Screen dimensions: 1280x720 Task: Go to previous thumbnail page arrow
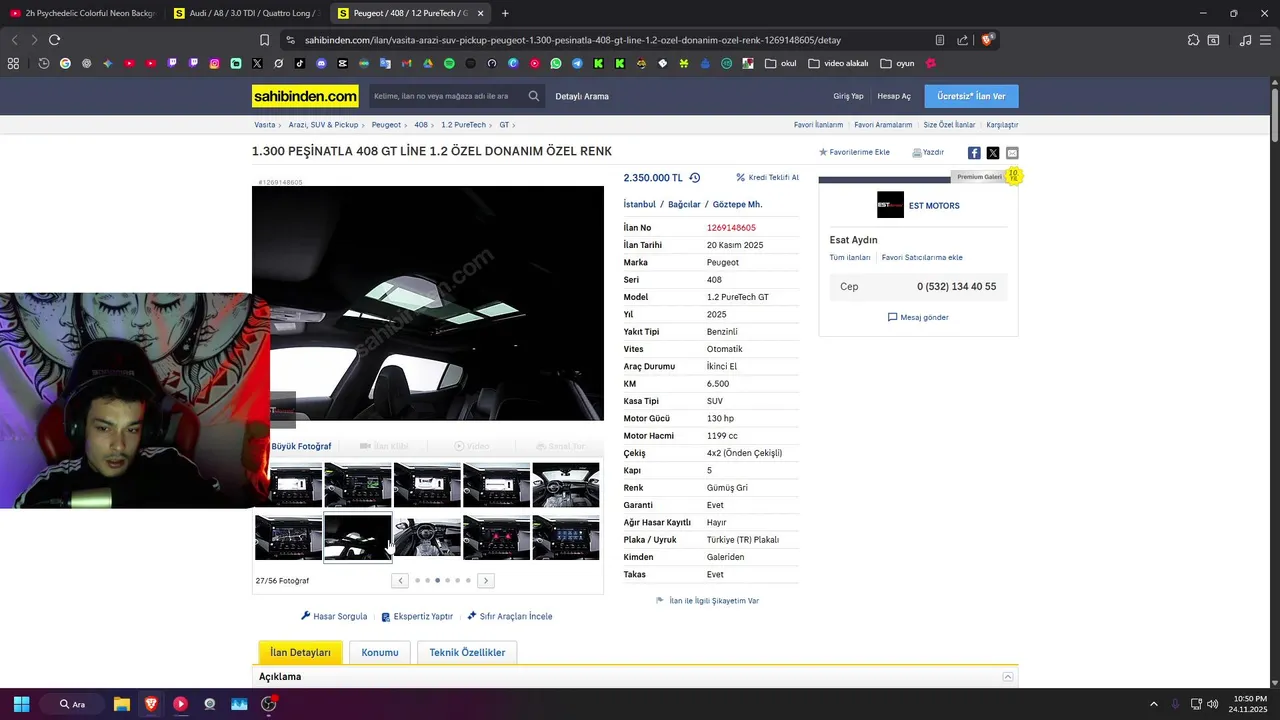pyautogui.click(x=400, y=580)
